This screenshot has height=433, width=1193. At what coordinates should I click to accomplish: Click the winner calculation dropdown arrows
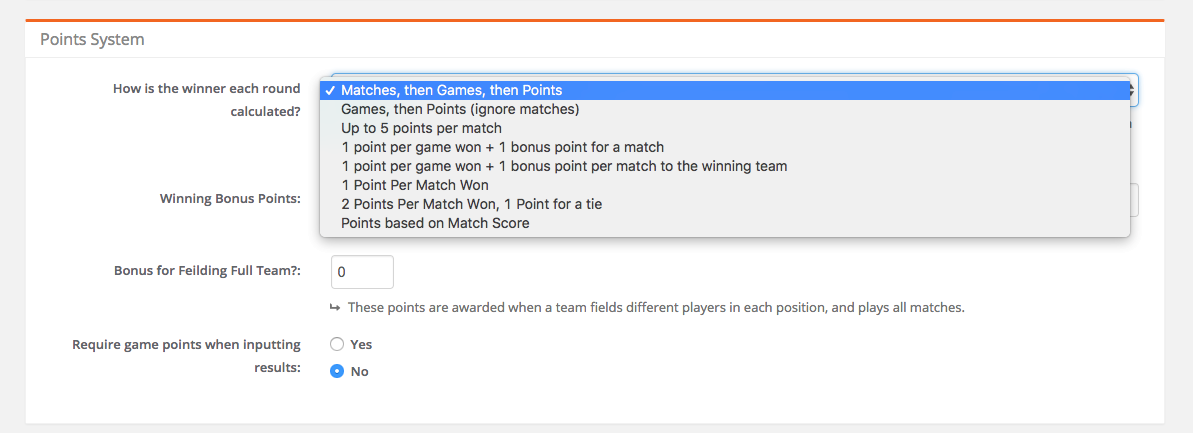pyautogui.click(x=1134, y=91)
